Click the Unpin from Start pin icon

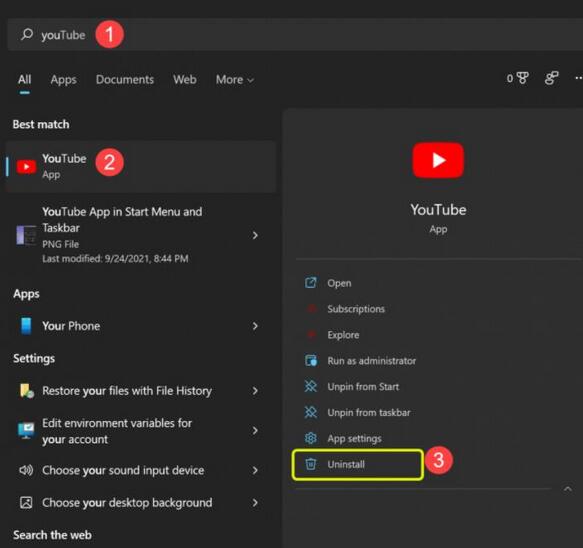tap(310, 386)
